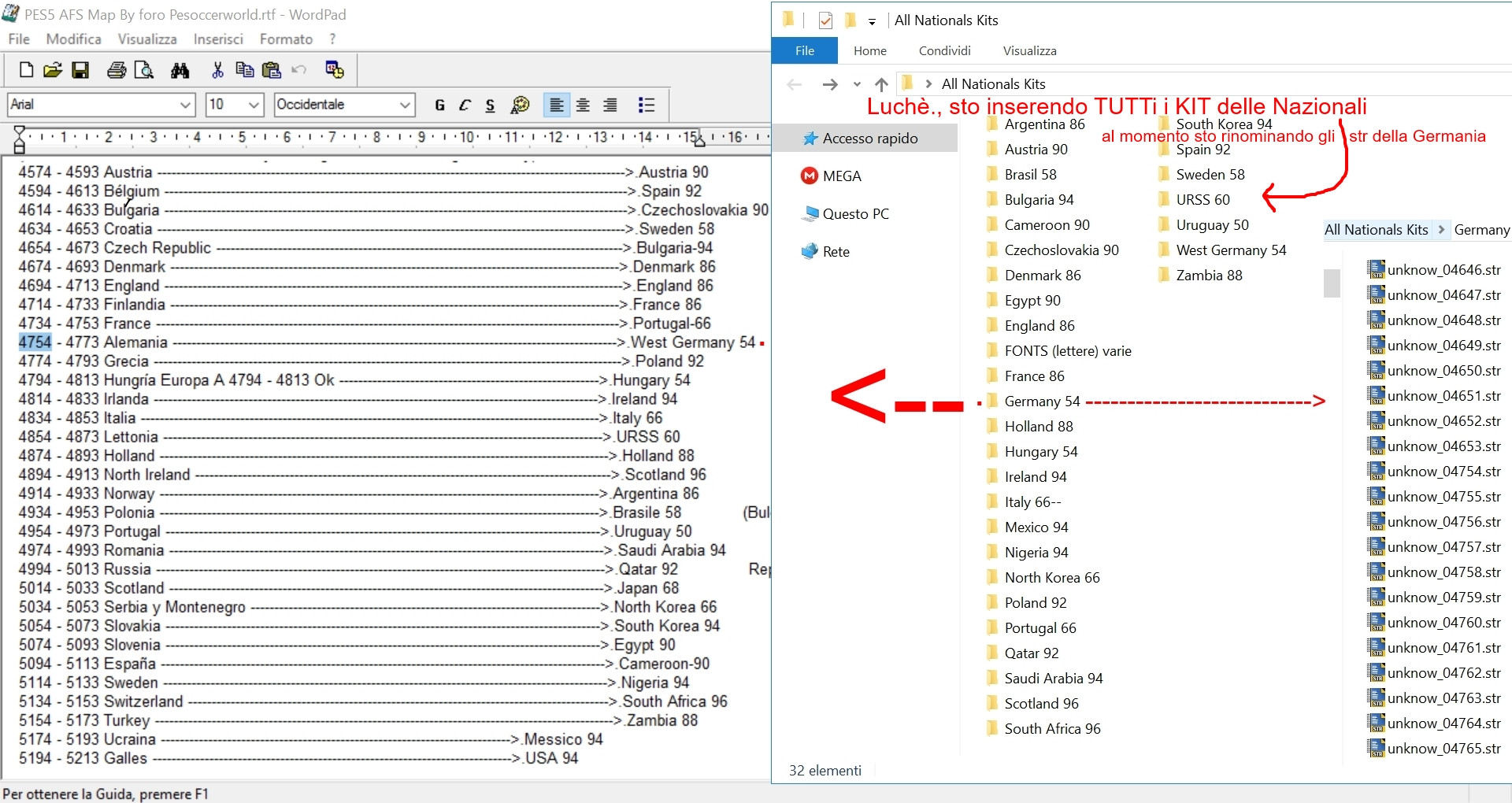Toggle the bullet list style
The width and height of the screenshot is (1512, 803).
click(647, 105)
